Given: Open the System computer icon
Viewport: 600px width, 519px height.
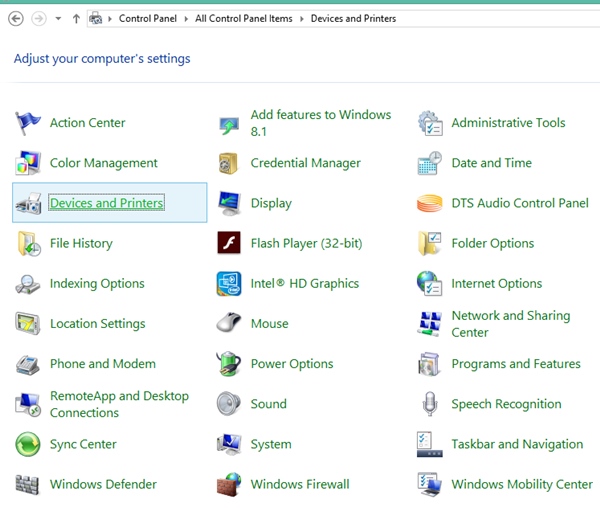Looking at the screenshot, I should 229,444.
